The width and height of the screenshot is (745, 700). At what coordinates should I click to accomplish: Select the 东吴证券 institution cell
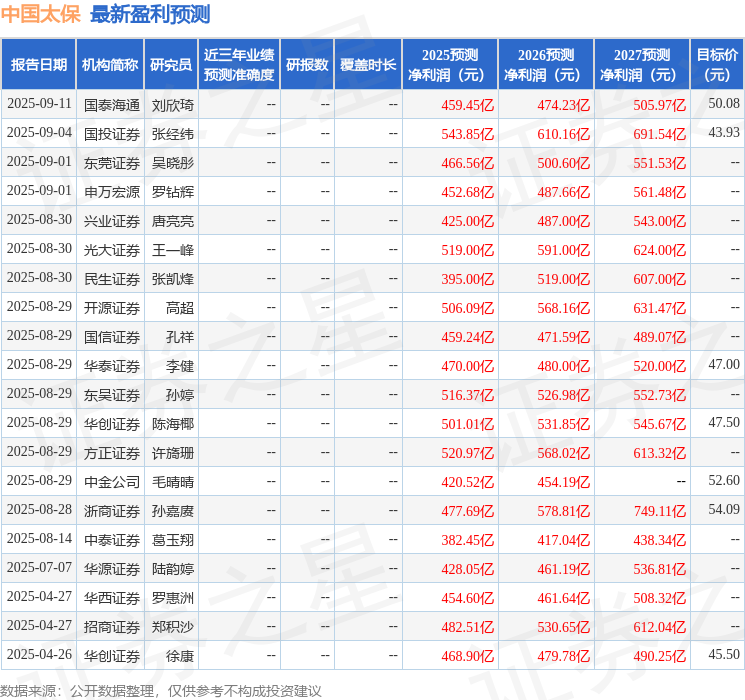(x=112, y=395)
